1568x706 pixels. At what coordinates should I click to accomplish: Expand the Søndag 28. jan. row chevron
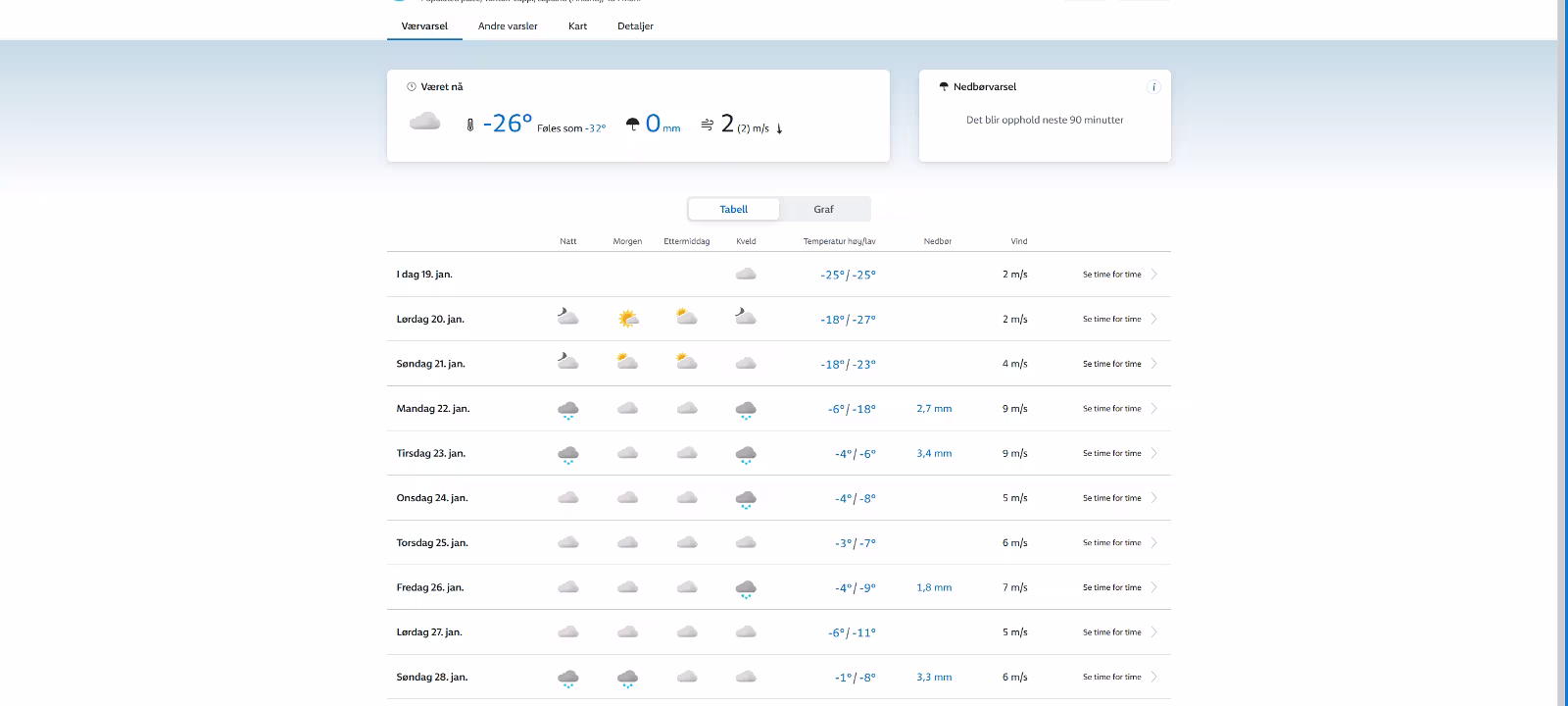click(x=1154, y=677)
